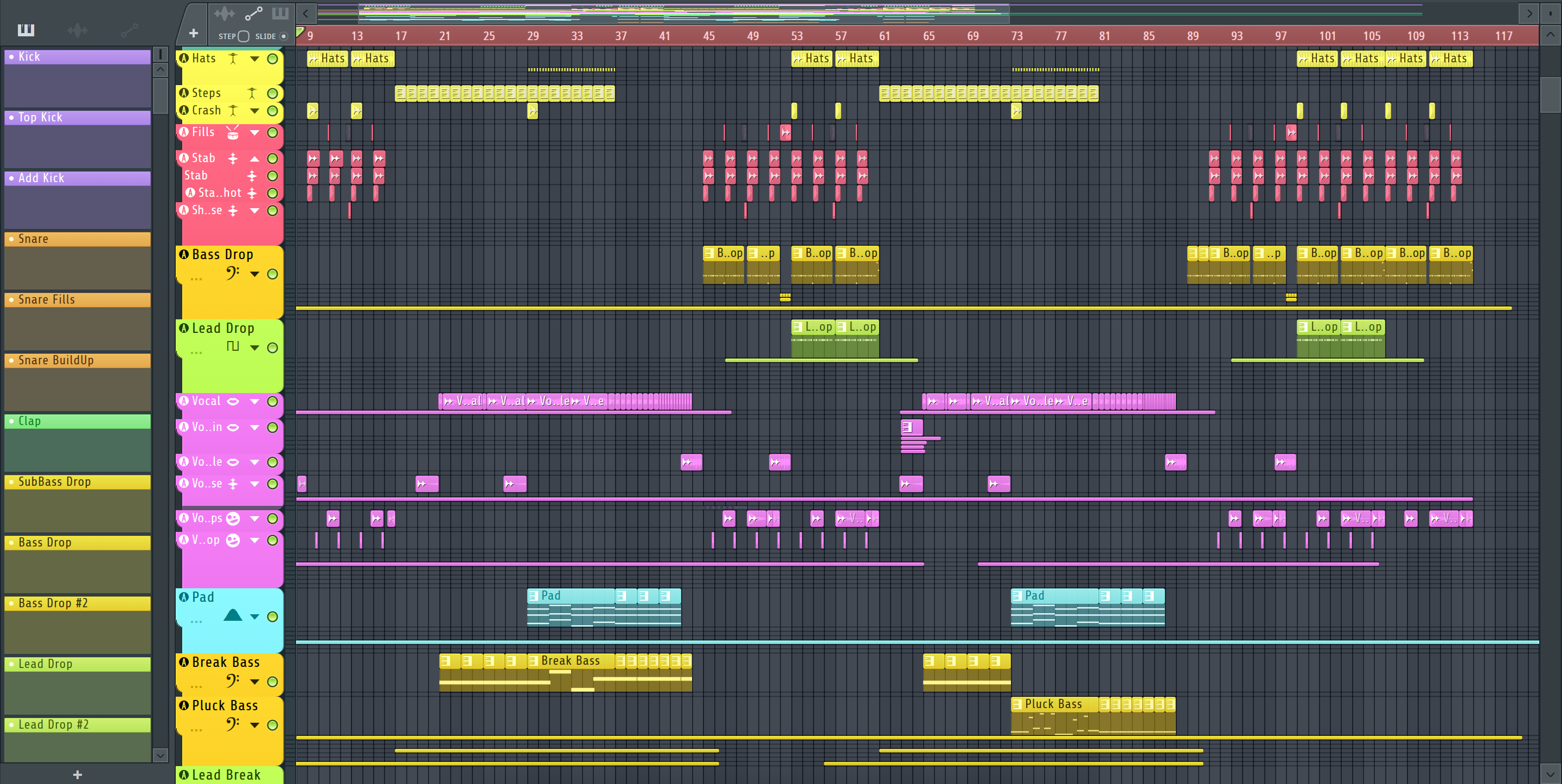Click the Vo..le track lips icon
The image size is (1562, 784).
click(x=233, y=462)
